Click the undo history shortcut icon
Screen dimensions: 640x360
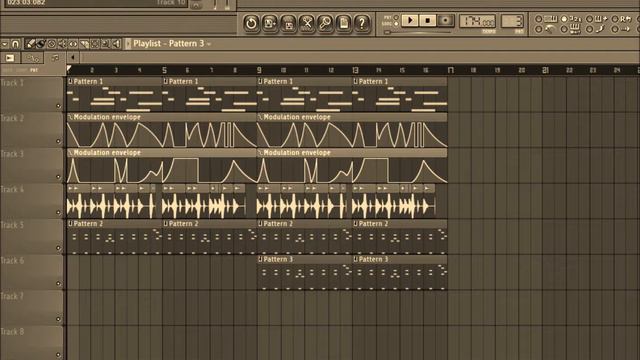251,23
